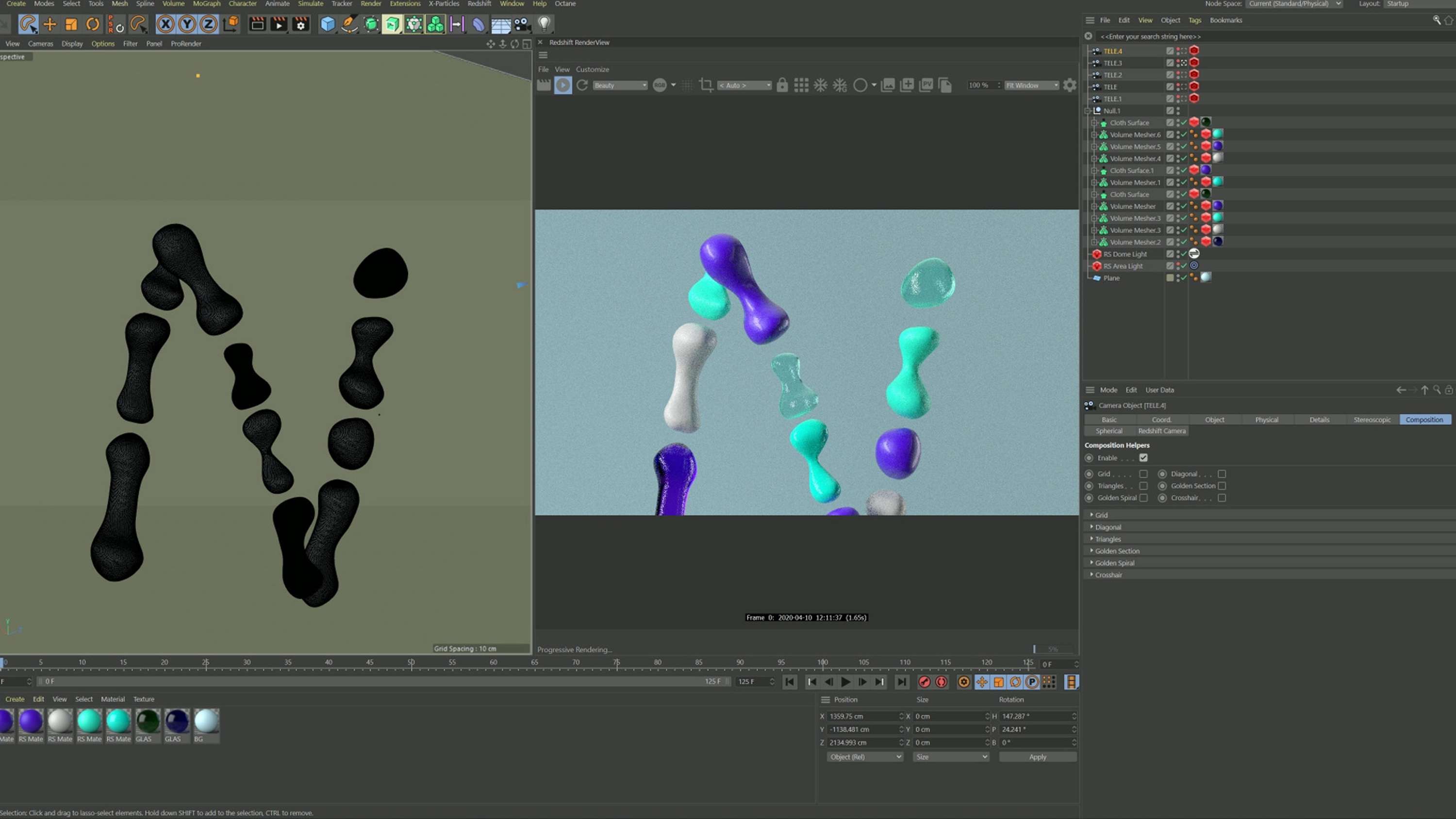The height and width of the screenshot is (819, 1456).
Task: Click record active objects keyframe button
Action: 924,682
